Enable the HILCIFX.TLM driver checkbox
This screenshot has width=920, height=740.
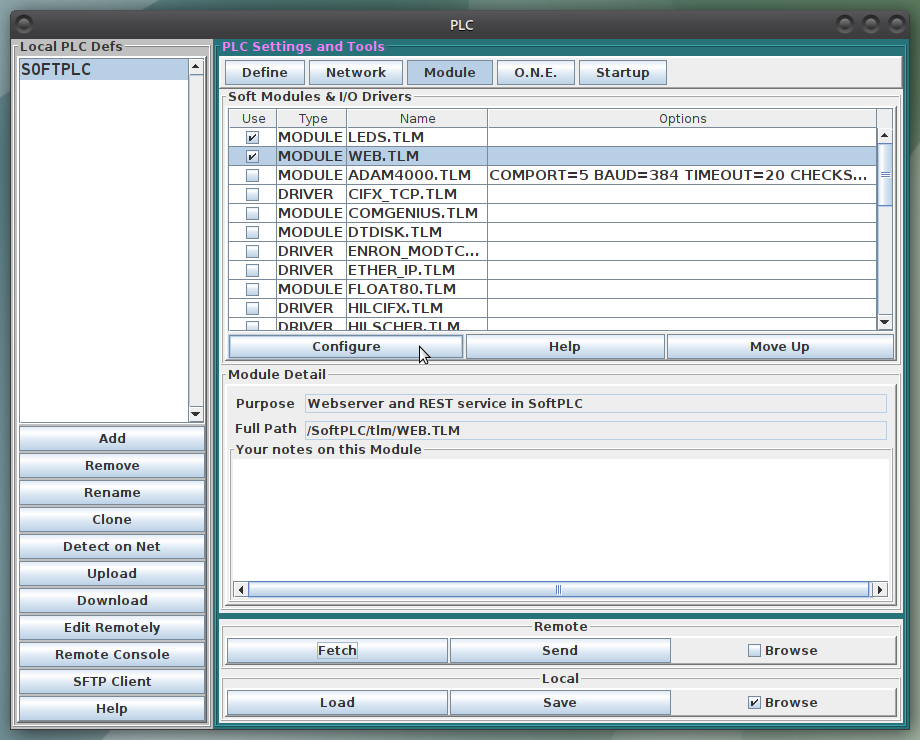click(x=252, y=309)
